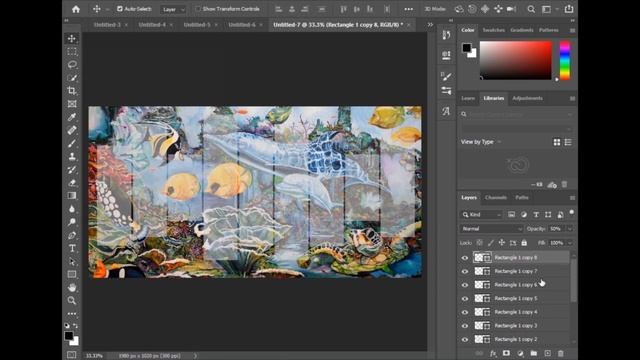Switch to the Untitled-6 document tab
This screenshot has width=640, height=360.
[x=242, y=25]
